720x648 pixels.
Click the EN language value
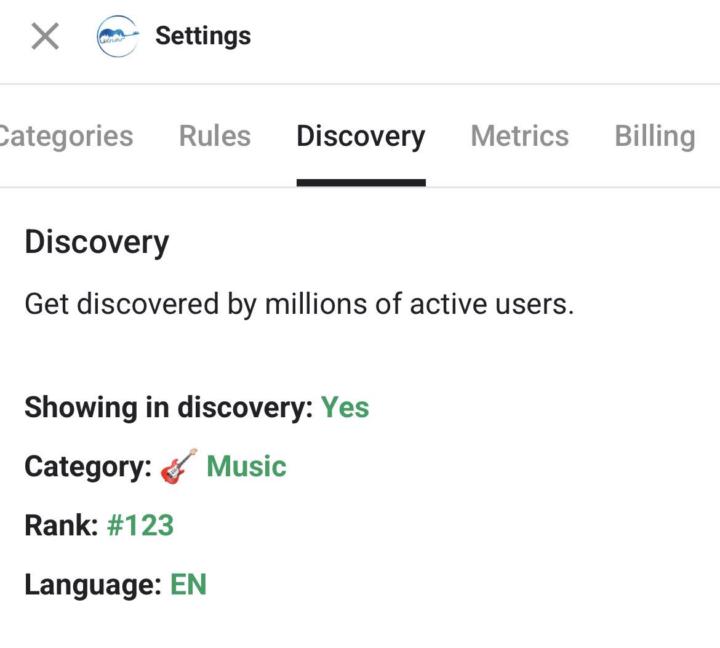188,584
